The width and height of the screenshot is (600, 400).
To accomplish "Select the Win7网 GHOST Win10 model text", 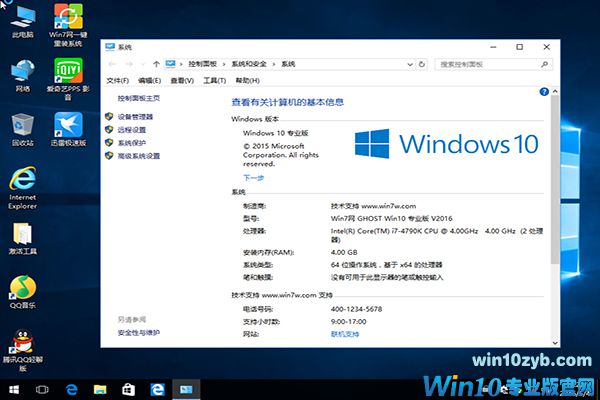I will tap(391, 219).
